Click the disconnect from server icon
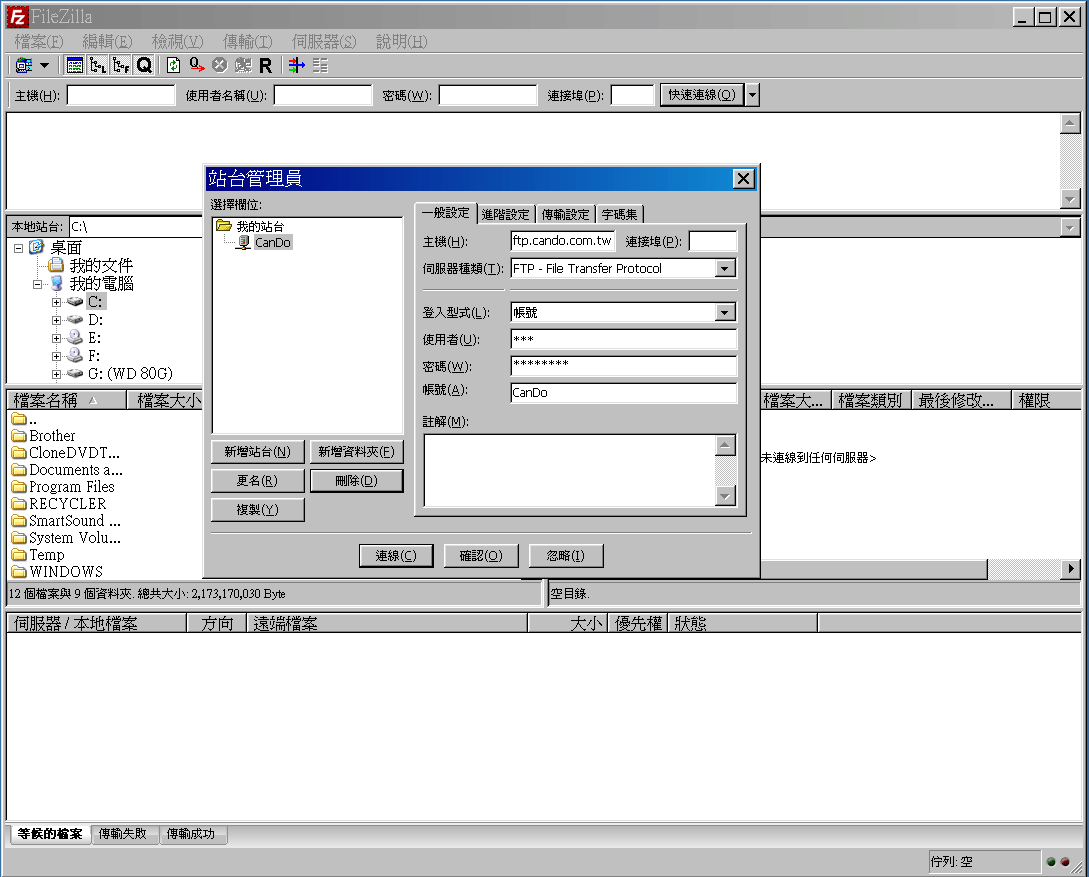This screenshot has width=1089, height=877. coord(242,65)
